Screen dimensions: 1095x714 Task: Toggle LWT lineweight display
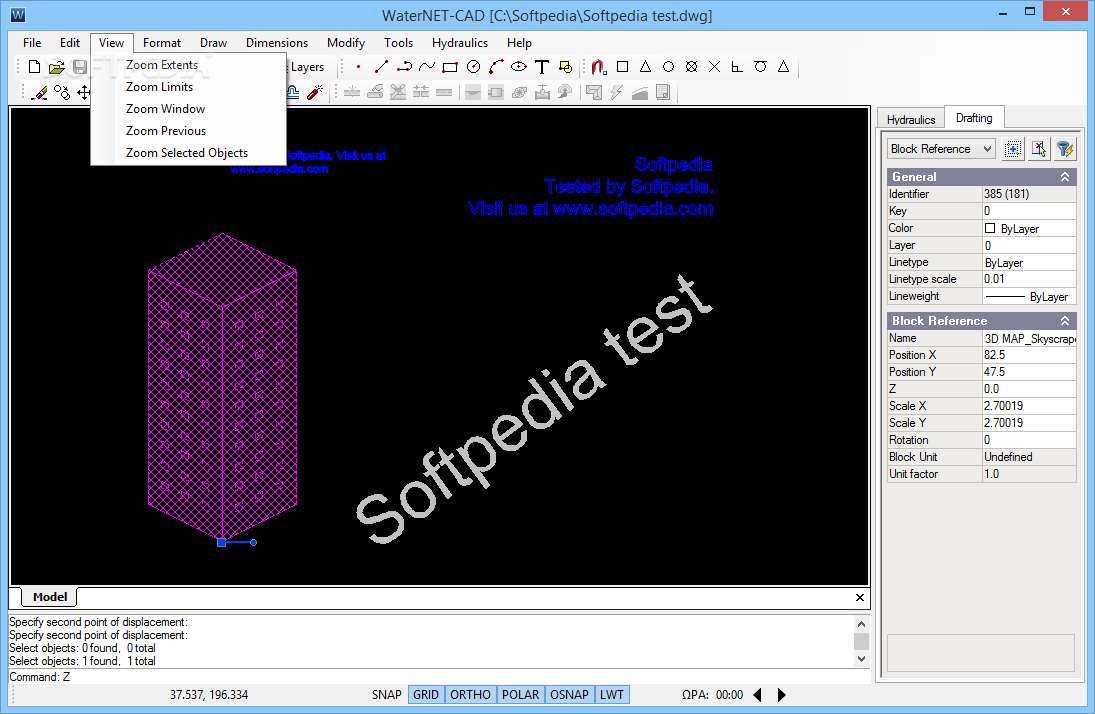(x=612, y=694)
